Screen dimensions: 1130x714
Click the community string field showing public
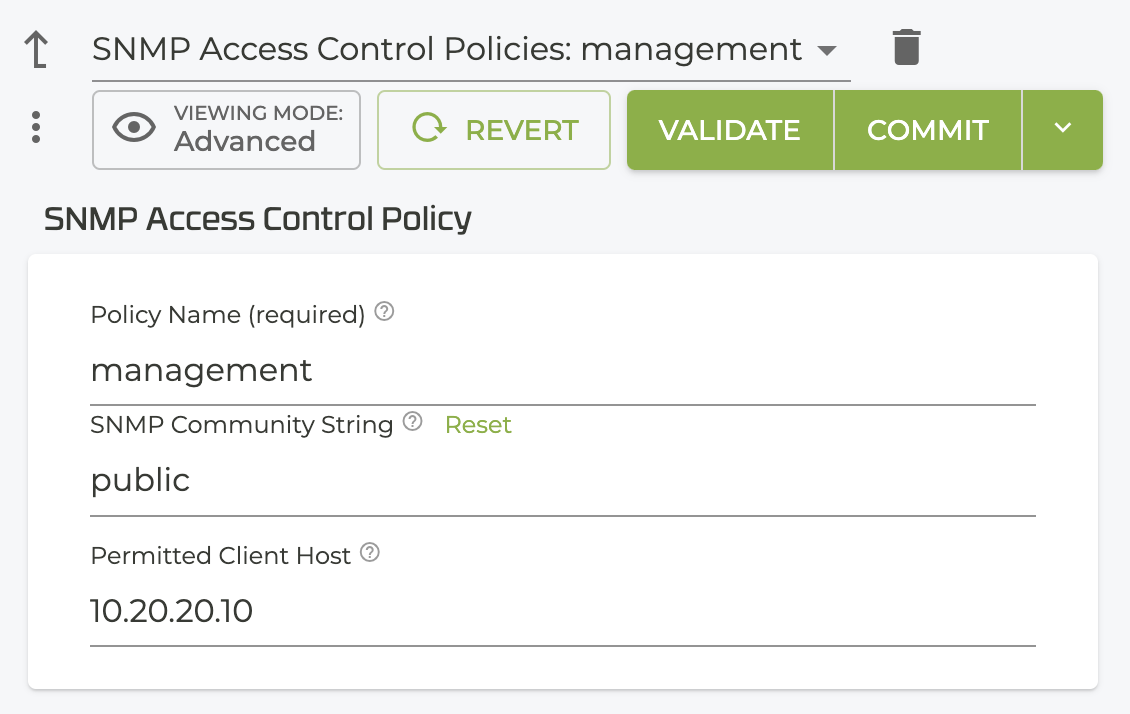(562, 481)
